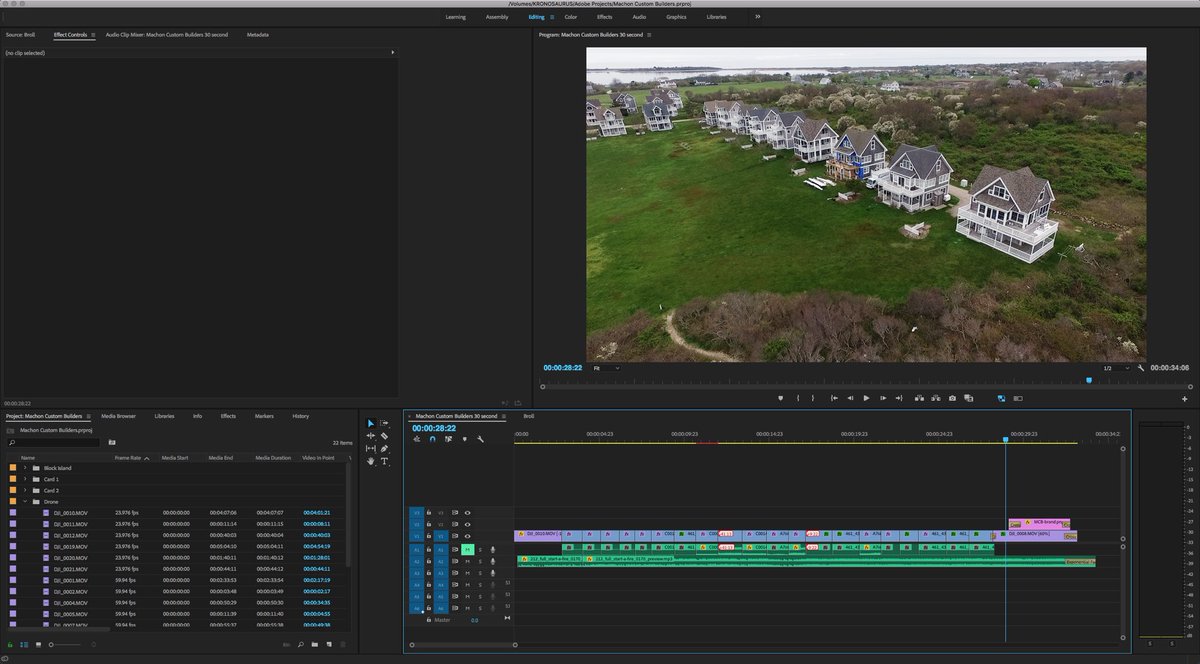Screen dimensions: 1200x664
Task: Add a marker in the Program monitor
Action: pos(780,398)
